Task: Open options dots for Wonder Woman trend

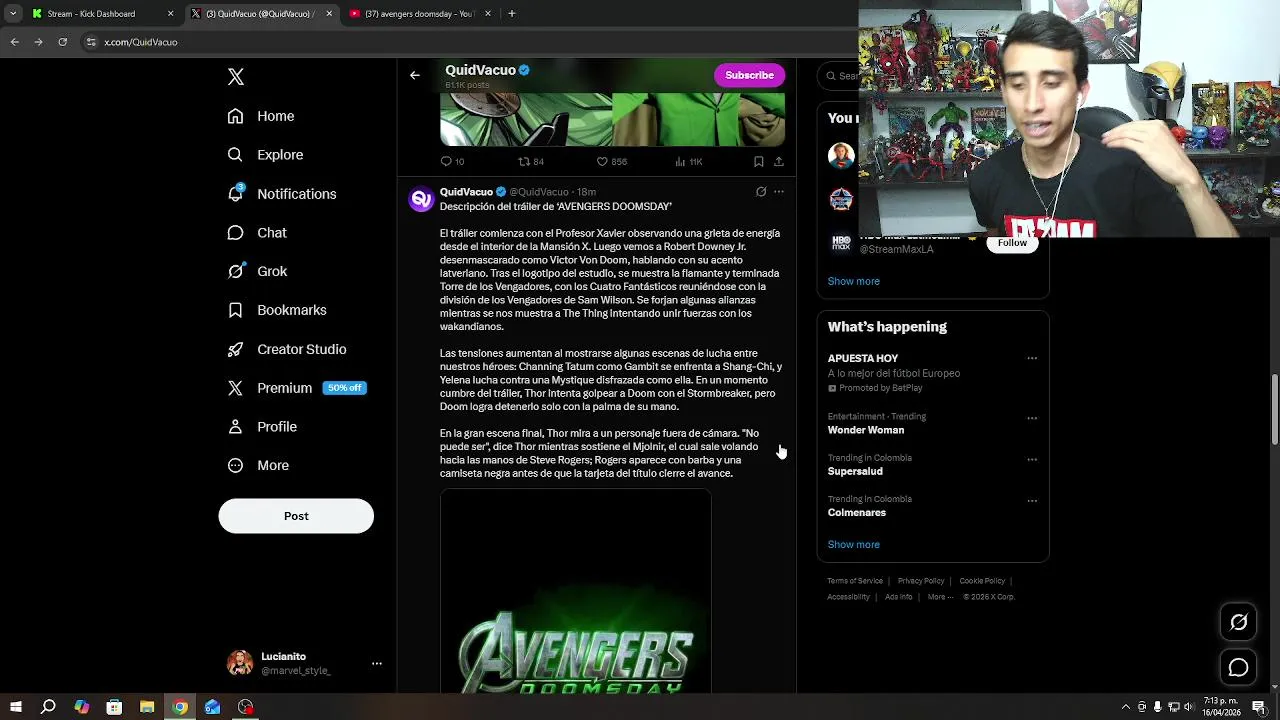Action: click(x=1032, y=418)
